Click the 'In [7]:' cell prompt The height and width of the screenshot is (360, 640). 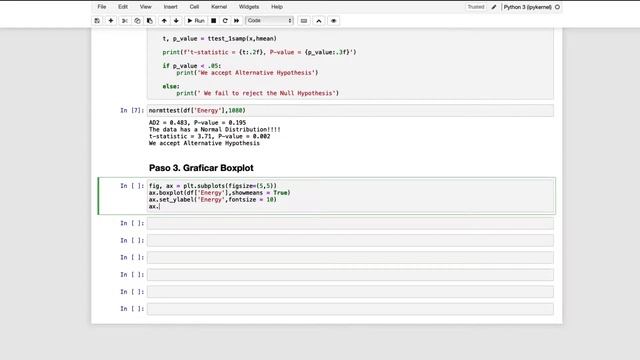132,110
